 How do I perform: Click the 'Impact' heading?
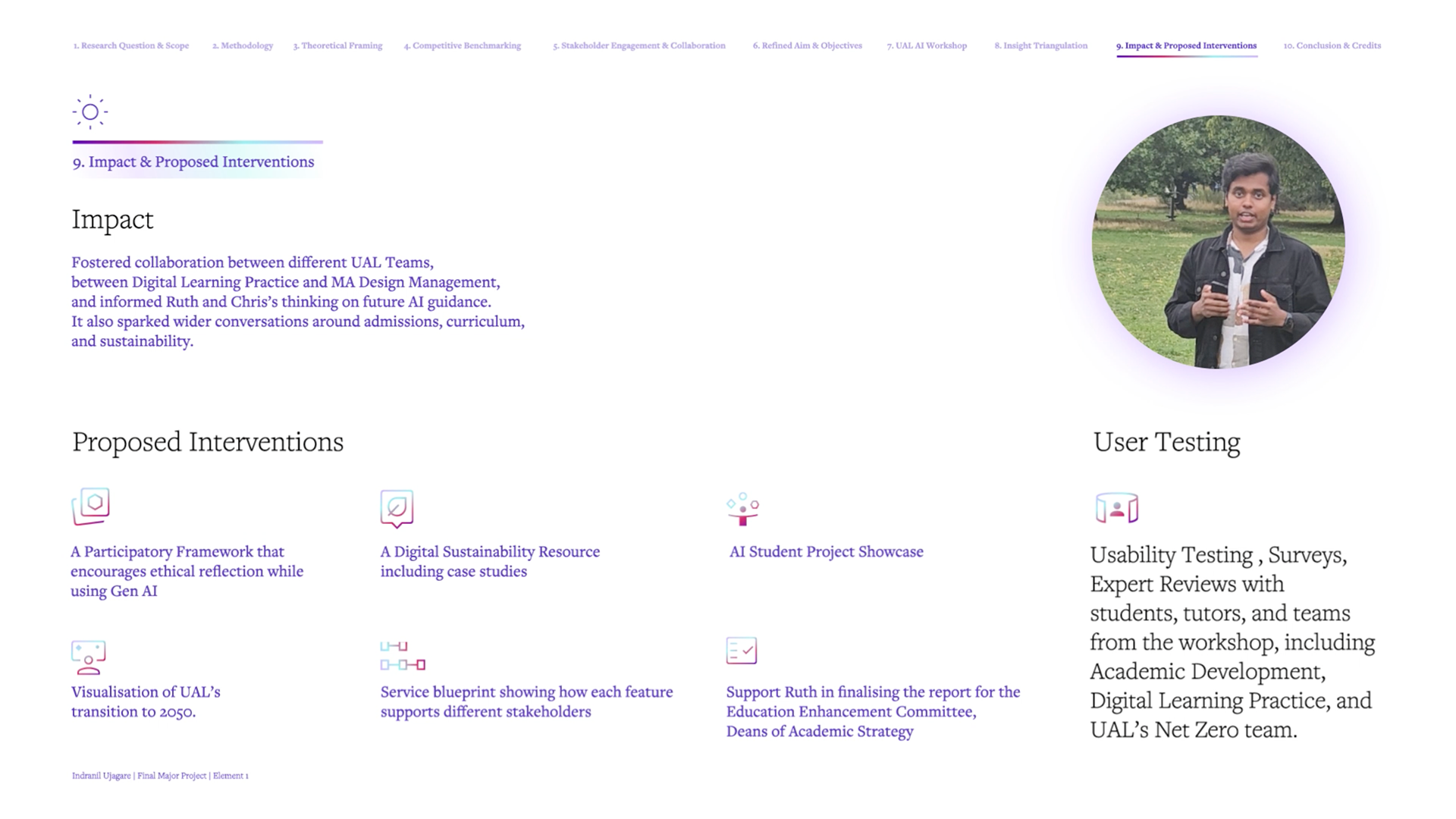click(x=112, y=219)
